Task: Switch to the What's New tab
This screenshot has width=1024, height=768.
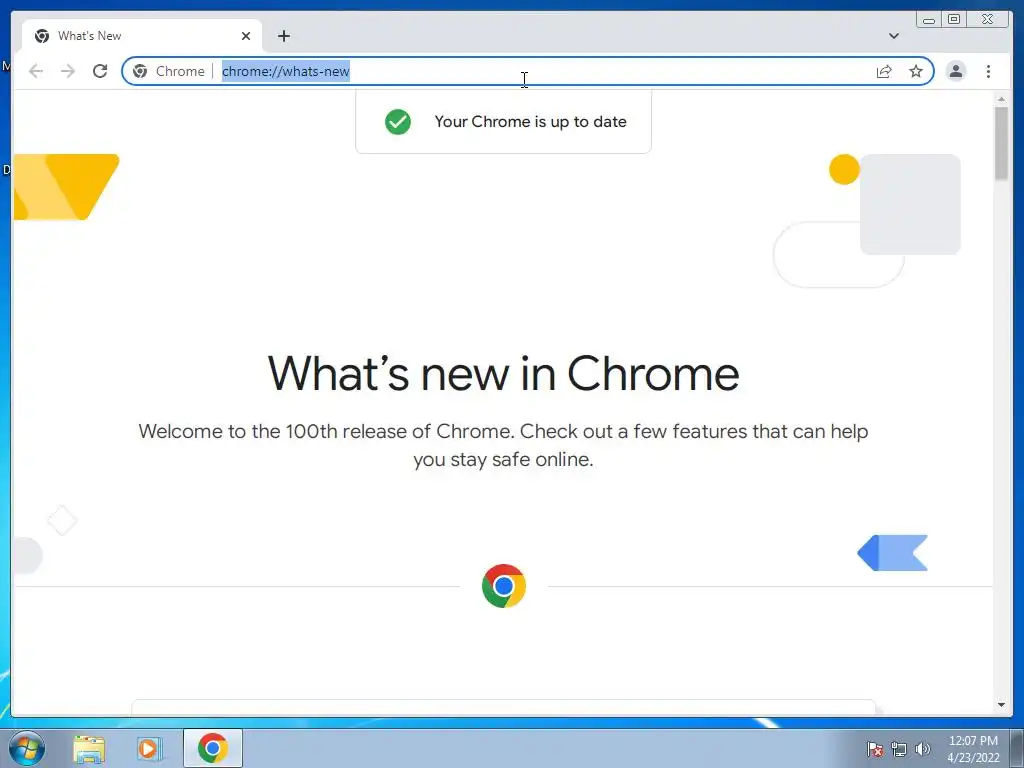Action: click(x=142, y=36)
